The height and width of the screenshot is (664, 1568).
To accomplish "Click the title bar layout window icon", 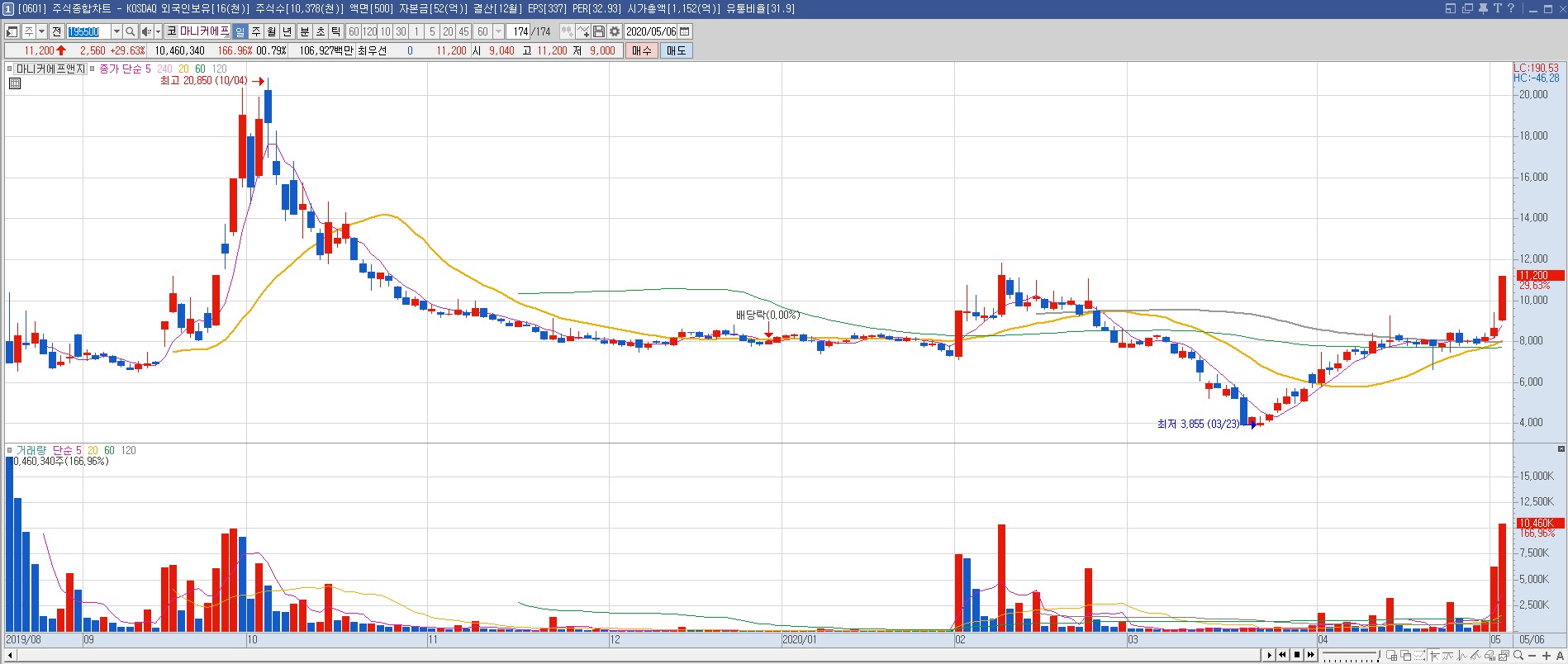I will click(1451, 8).
